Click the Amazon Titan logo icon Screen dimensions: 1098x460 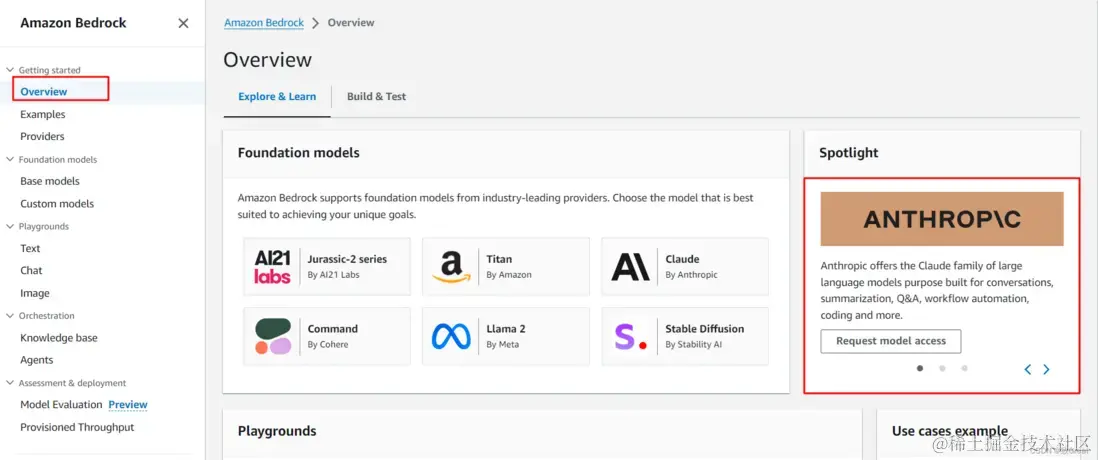tap(451, 266)
